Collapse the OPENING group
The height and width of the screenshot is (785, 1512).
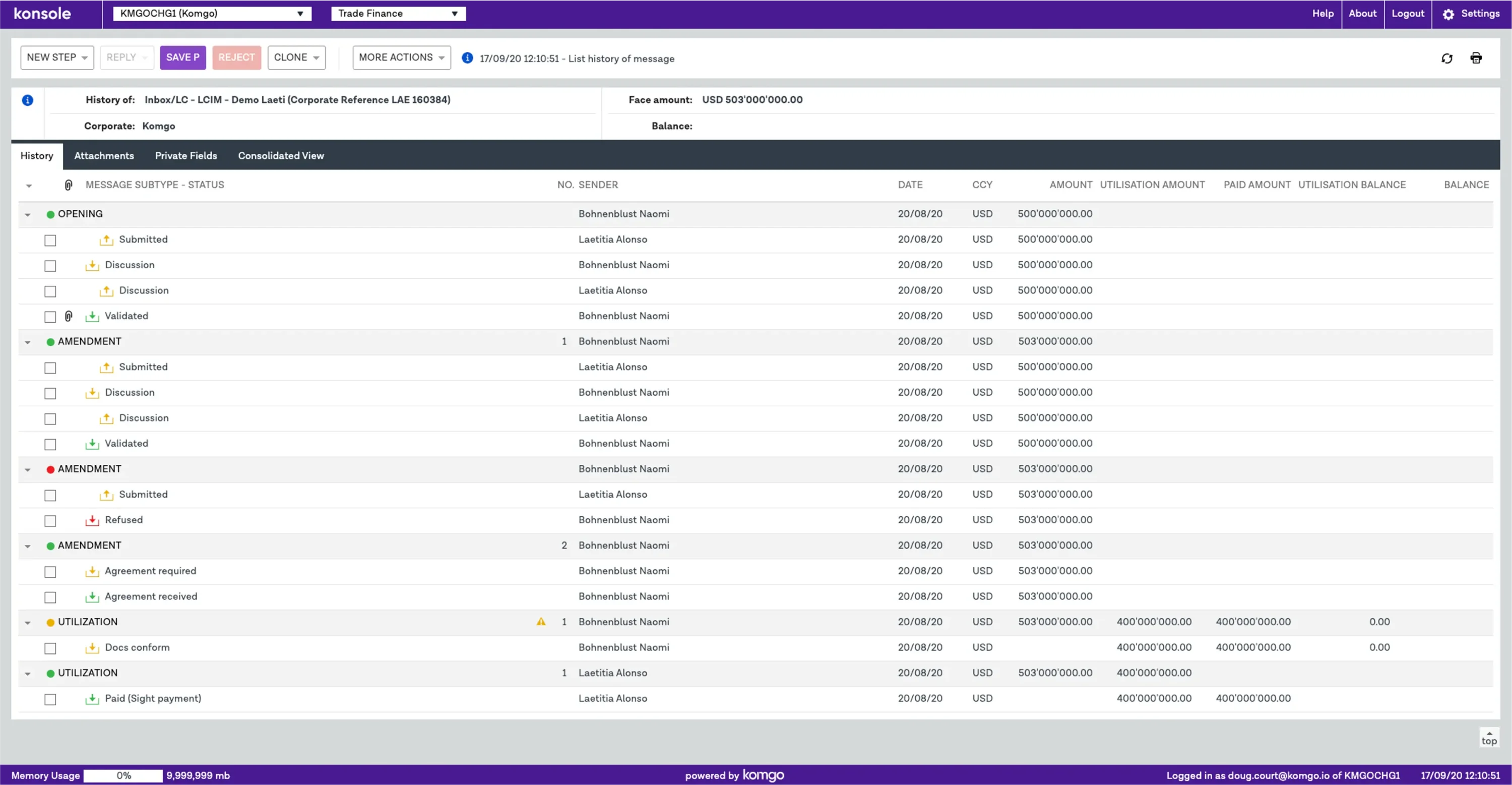coord(28,215)
